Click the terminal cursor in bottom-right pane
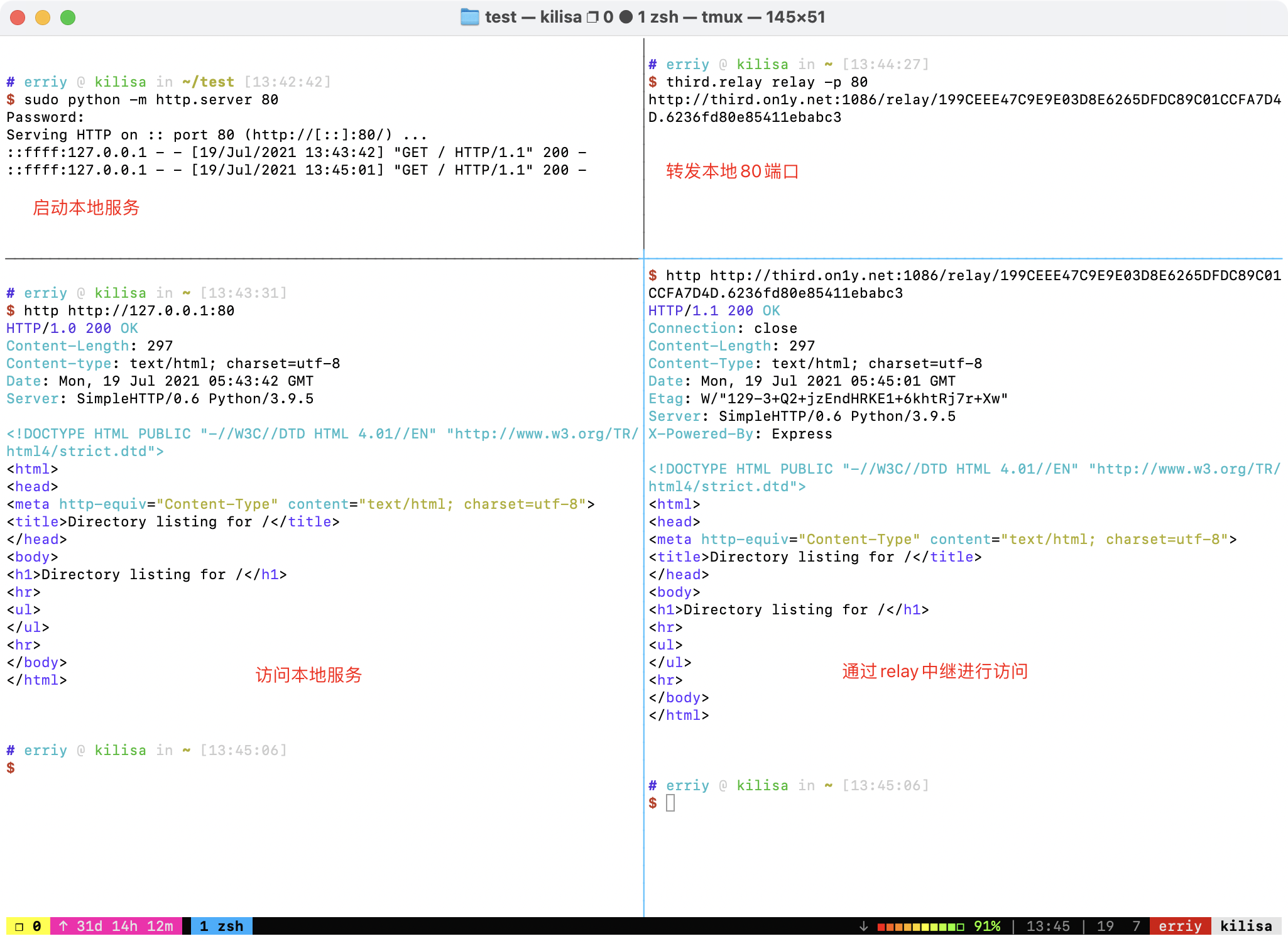 click(x=670, y=803)
